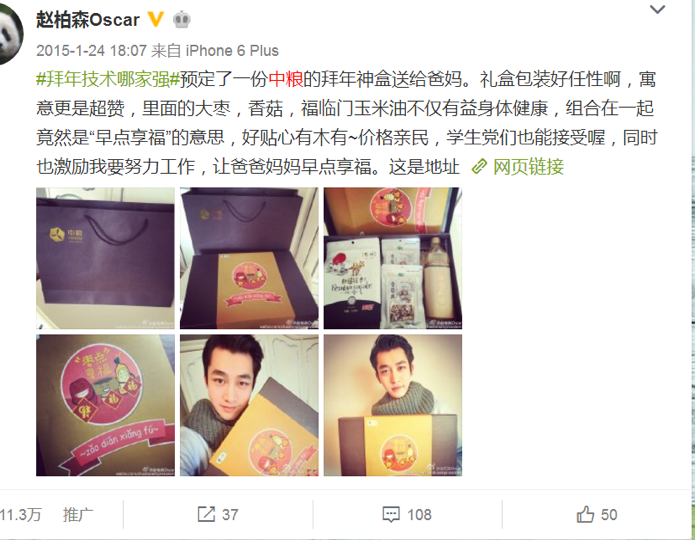Screen dimensions: 695x540
Task: Open the scarf portrait photo
Action: point(393,405)
